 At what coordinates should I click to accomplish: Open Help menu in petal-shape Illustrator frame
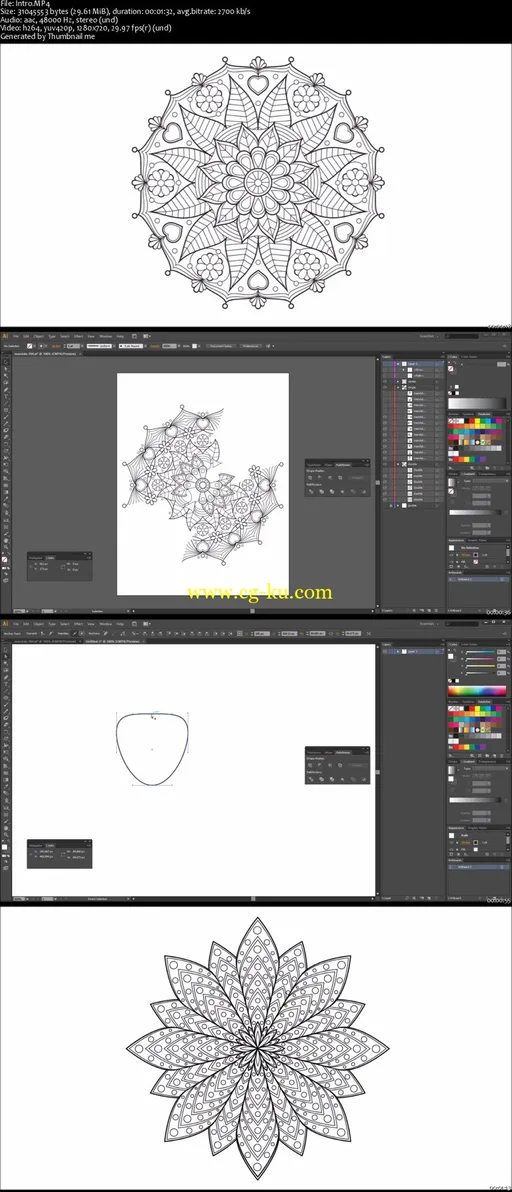tap(120, 624)
